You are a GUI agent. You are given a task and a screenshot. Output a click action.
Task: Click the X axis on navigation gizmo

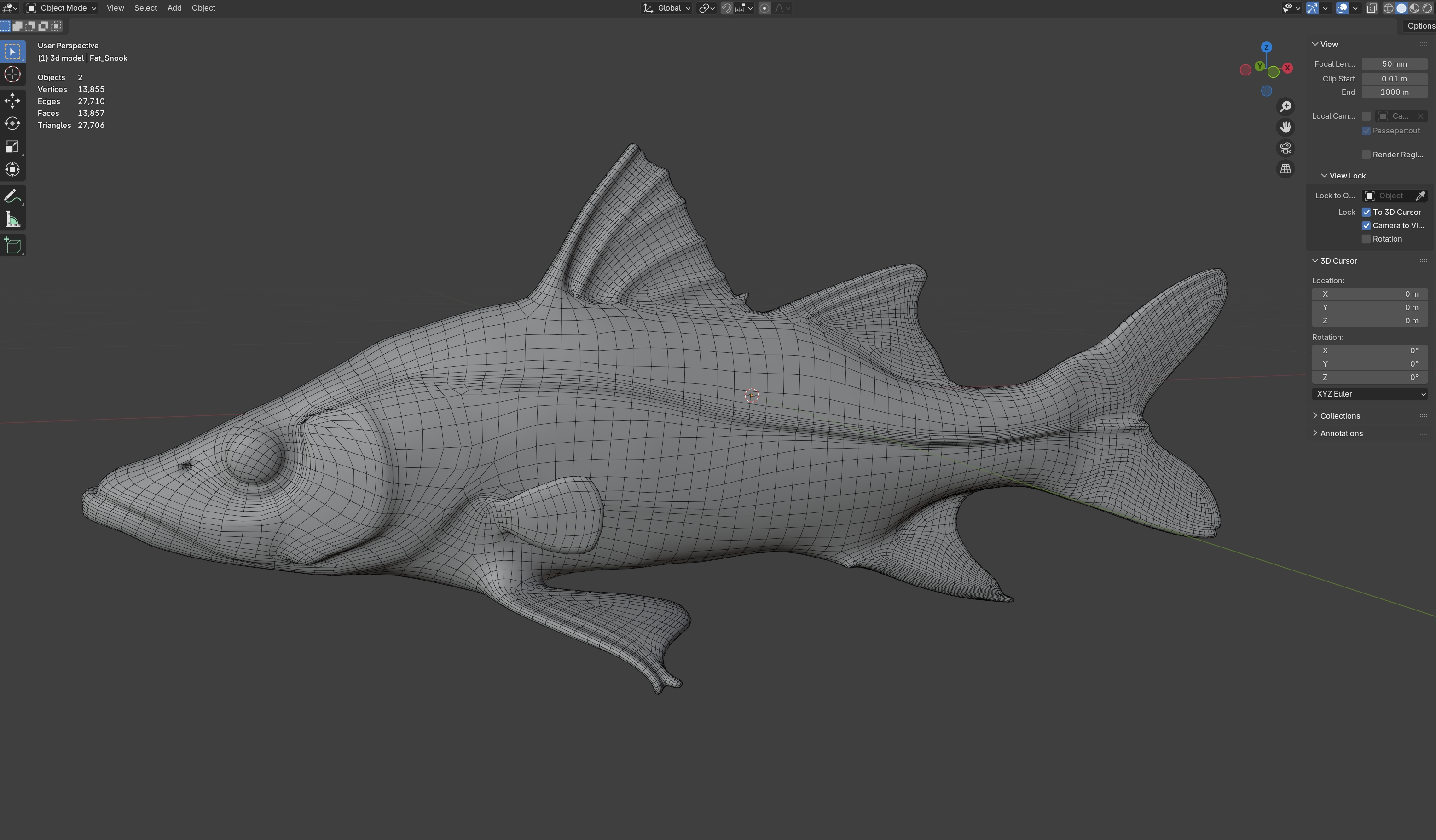(x=1287, y=68)
